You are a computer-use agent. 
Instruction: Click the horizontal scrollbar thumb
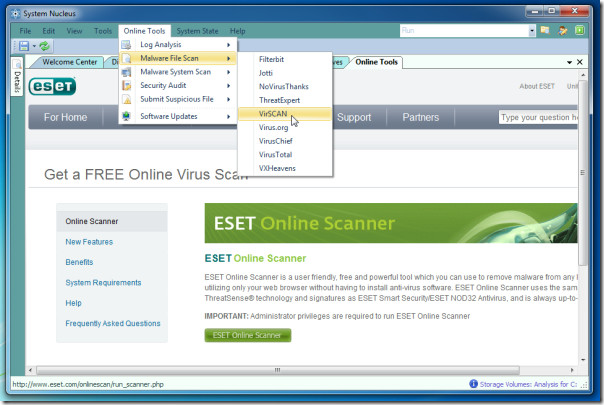[x=278, y=370]
